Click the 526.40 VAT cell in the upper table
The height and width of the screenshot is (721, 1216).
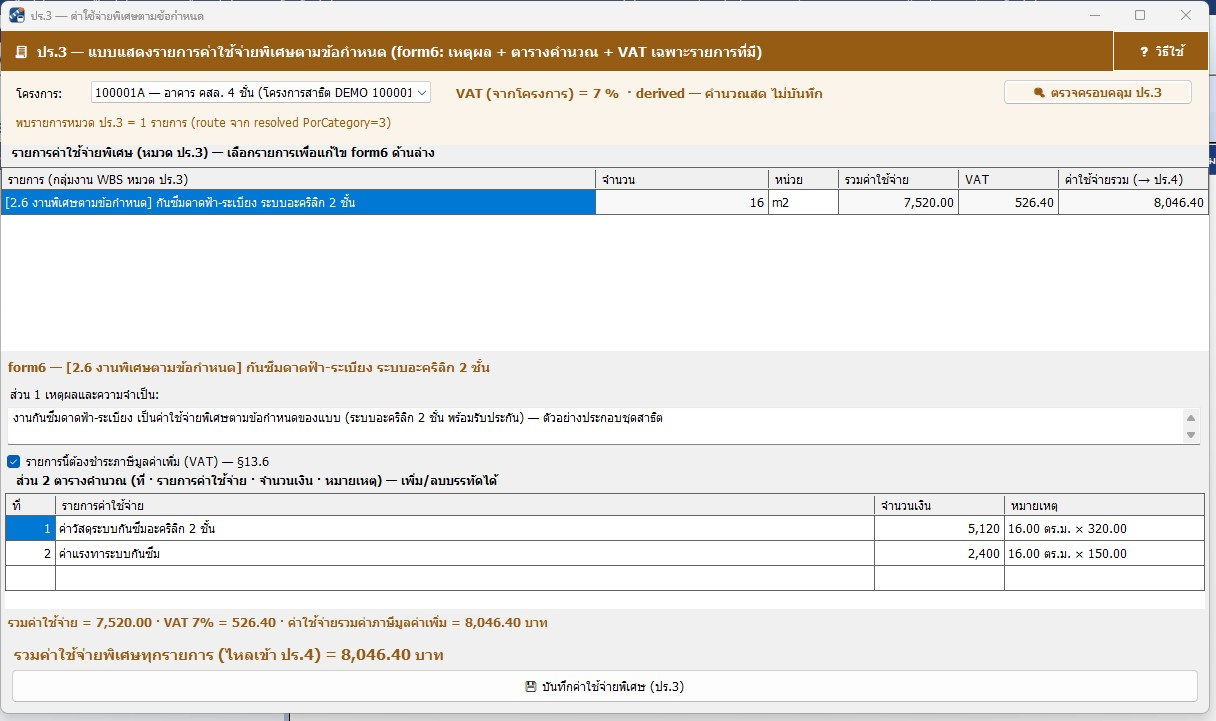[x=1008, y=203]
